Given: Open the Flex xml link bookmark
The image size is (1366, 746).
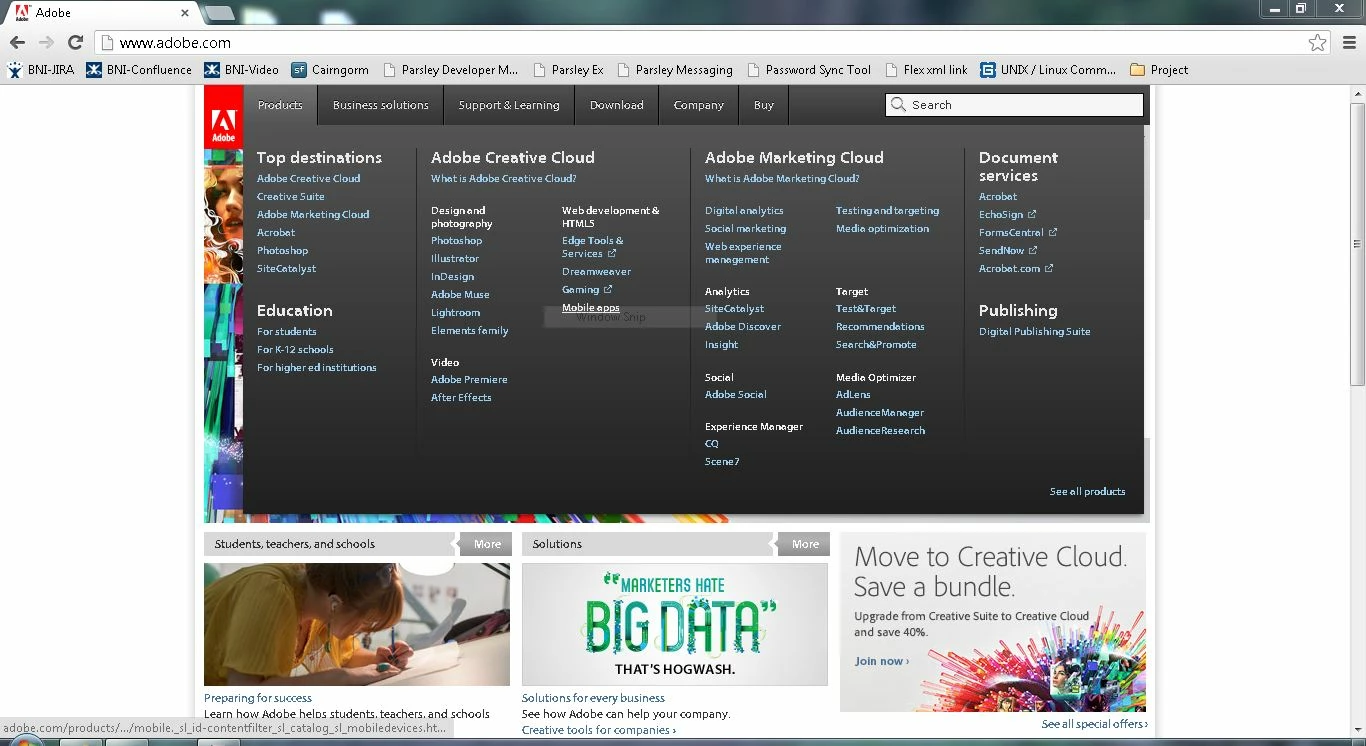Looking at the screenshot, I should pos(926,70).
